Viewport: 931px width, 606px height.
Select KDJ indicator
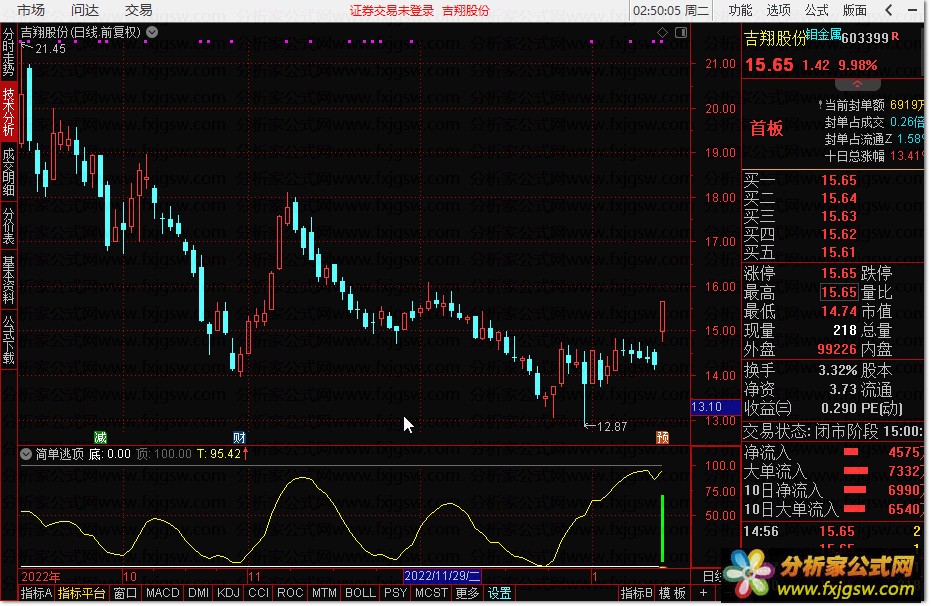(228, 593)
